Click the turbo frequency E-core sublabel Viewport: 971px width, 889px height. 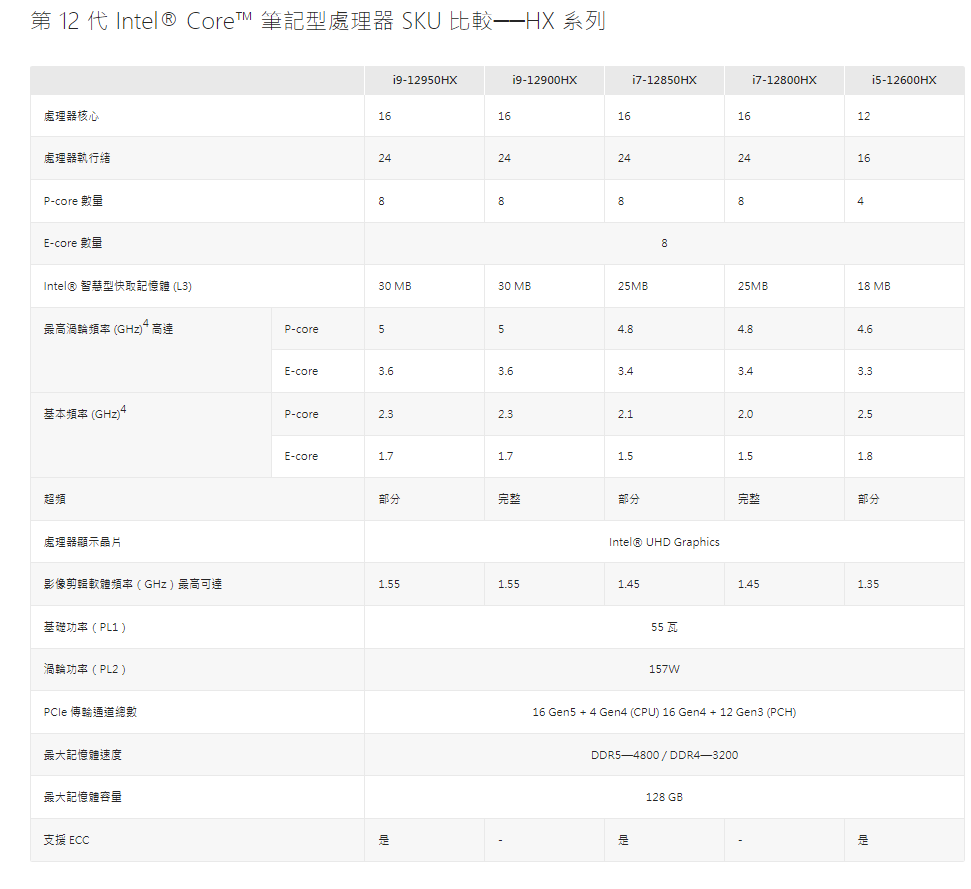pos(301,371)
